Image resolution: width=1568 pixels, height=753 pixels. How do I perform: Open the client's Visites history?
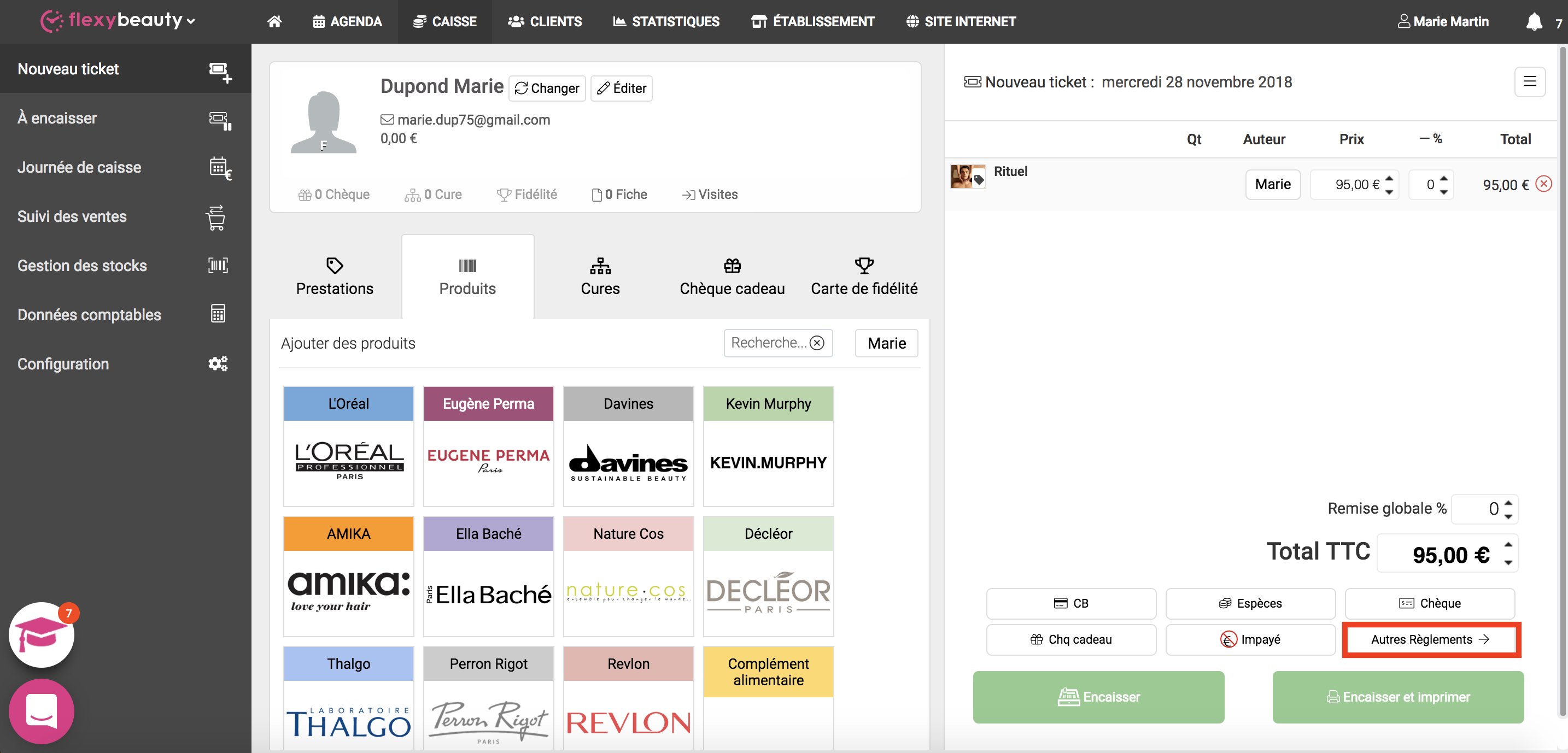click(x=710, y=195)
